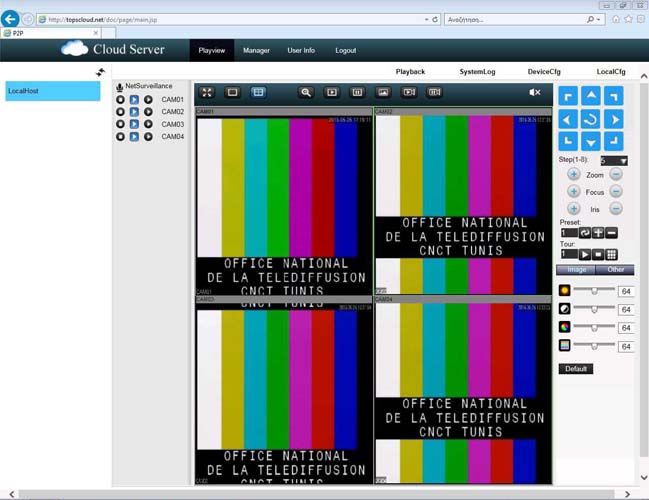Open tour grid settings icon
Screen dimensions: 649x500
611,255
